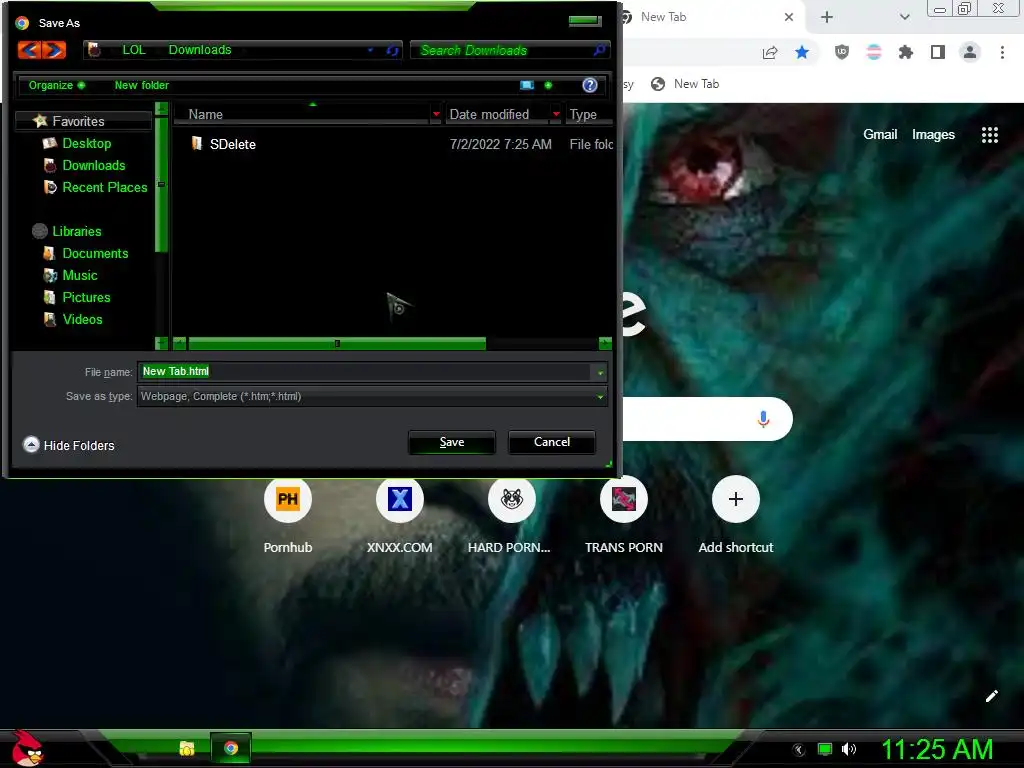Go back with the orange back arrow

point(29,50)
